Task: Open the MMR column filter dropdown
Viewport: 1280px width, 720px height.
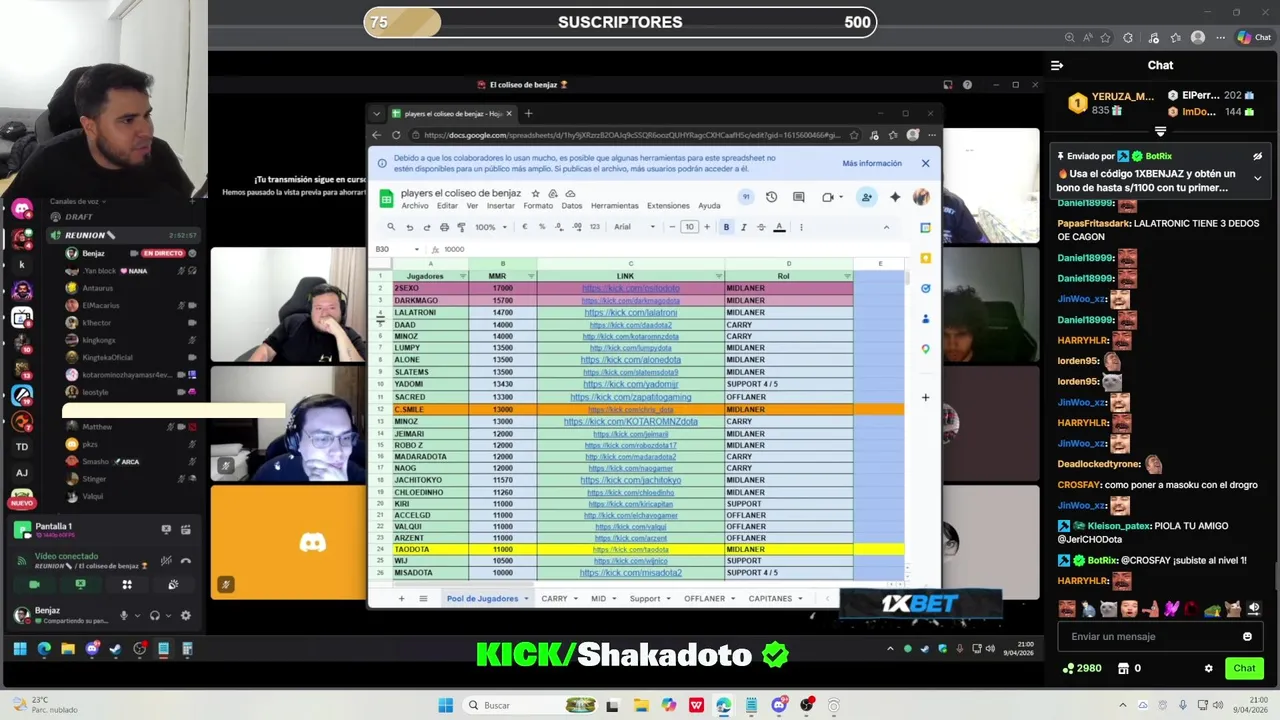Action: pos(531,276)
